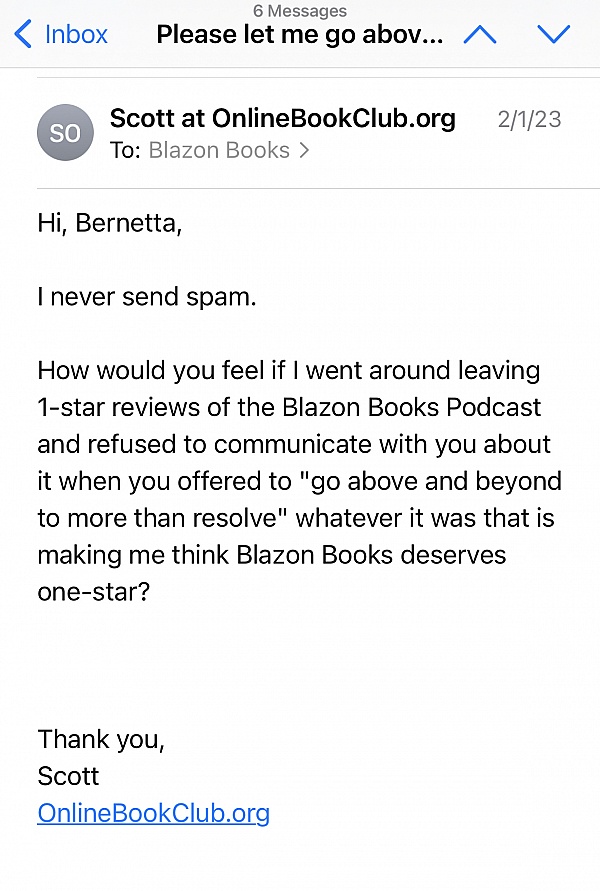Tap the "Thank you," sign-off line
Screen dimensions: 600x891
(101, 740)
